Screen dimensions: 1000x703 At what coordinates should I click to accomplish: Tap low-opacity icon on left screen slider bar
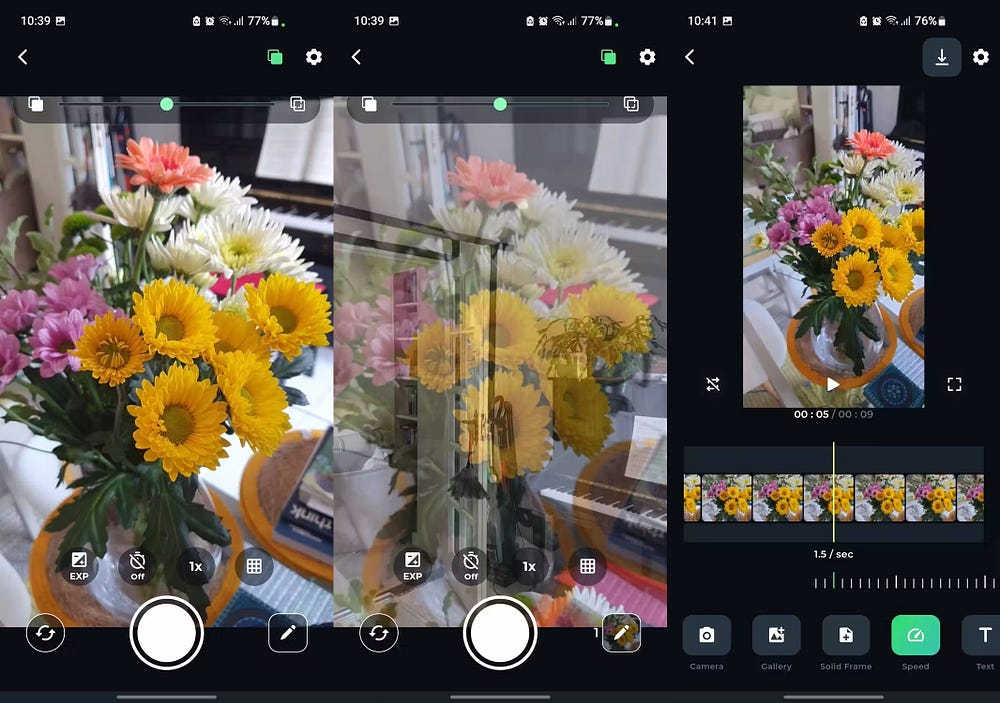click(x=36, y=104)
